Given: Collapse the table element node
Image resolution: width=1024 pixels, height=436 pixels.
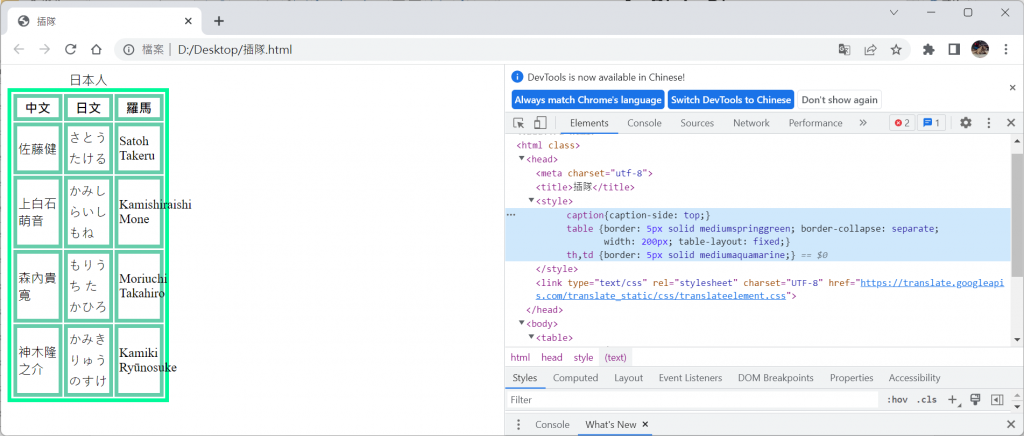Looking at the screenshot, I should (532, 337).
